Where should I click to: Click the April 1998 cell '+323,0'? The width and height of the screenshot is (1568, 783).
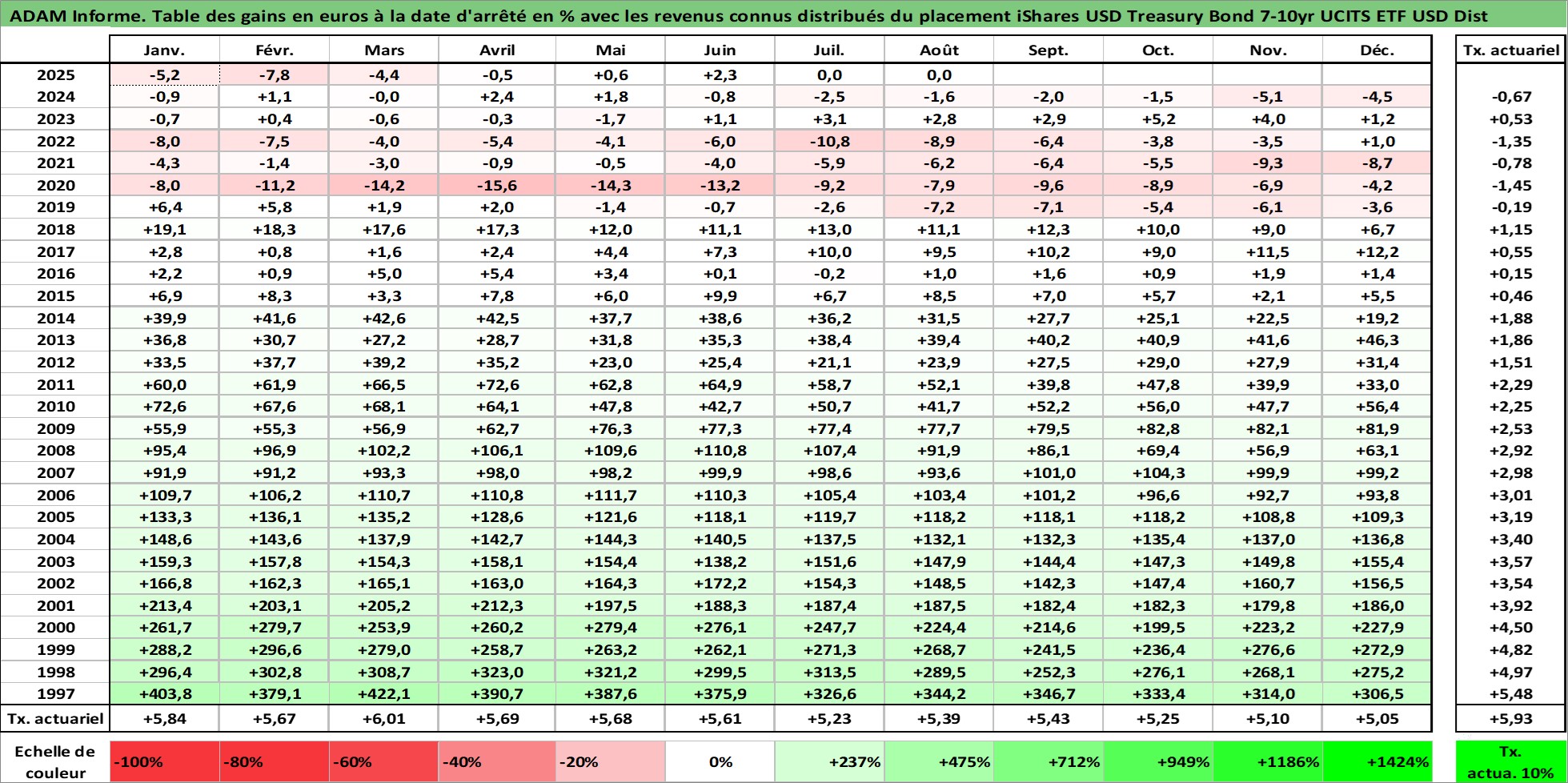(496, 673)
